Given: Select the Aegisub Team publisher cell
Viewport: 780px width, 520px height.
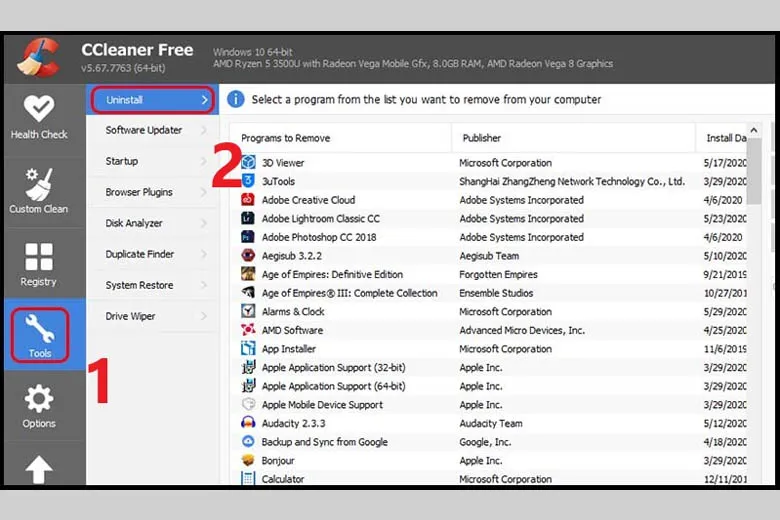Looking at the screenshot, I should (x=489, y=256).
